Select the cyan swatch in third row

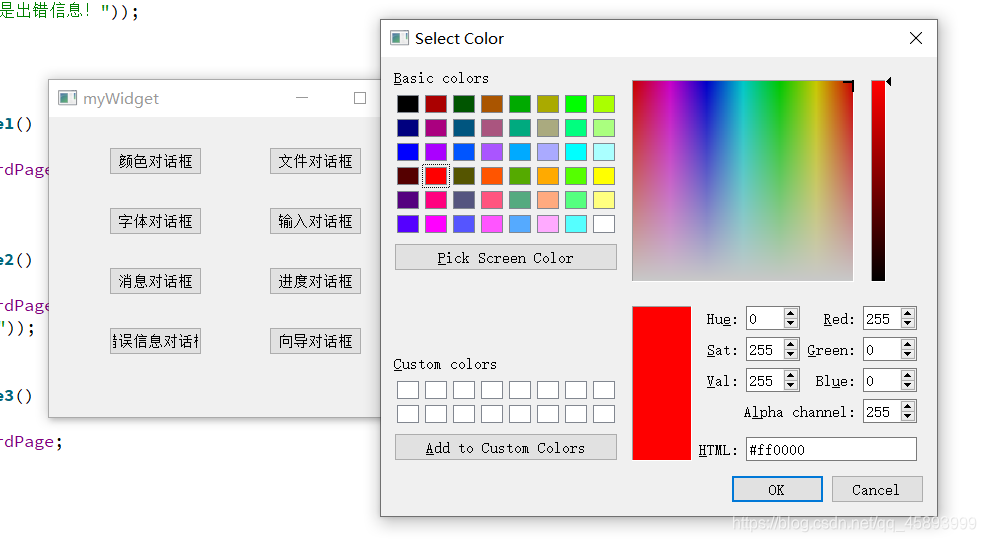575,152
